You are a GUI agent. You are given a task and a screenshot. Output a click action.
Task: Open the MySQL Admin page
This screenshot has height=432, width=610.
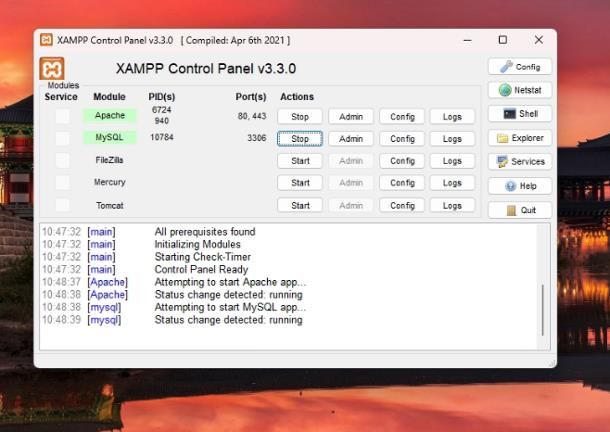(x=351, y=139)
